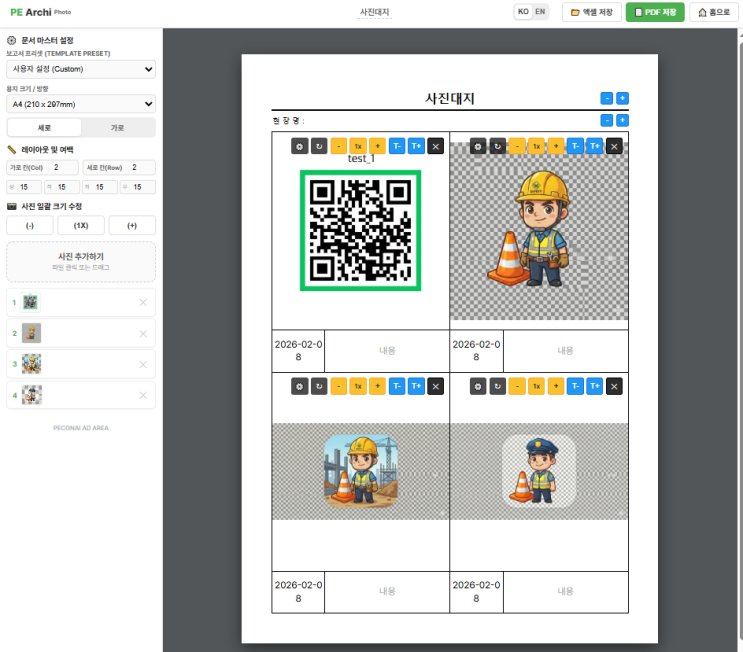Enlarge hard-hat worker photo with plus

556,146
